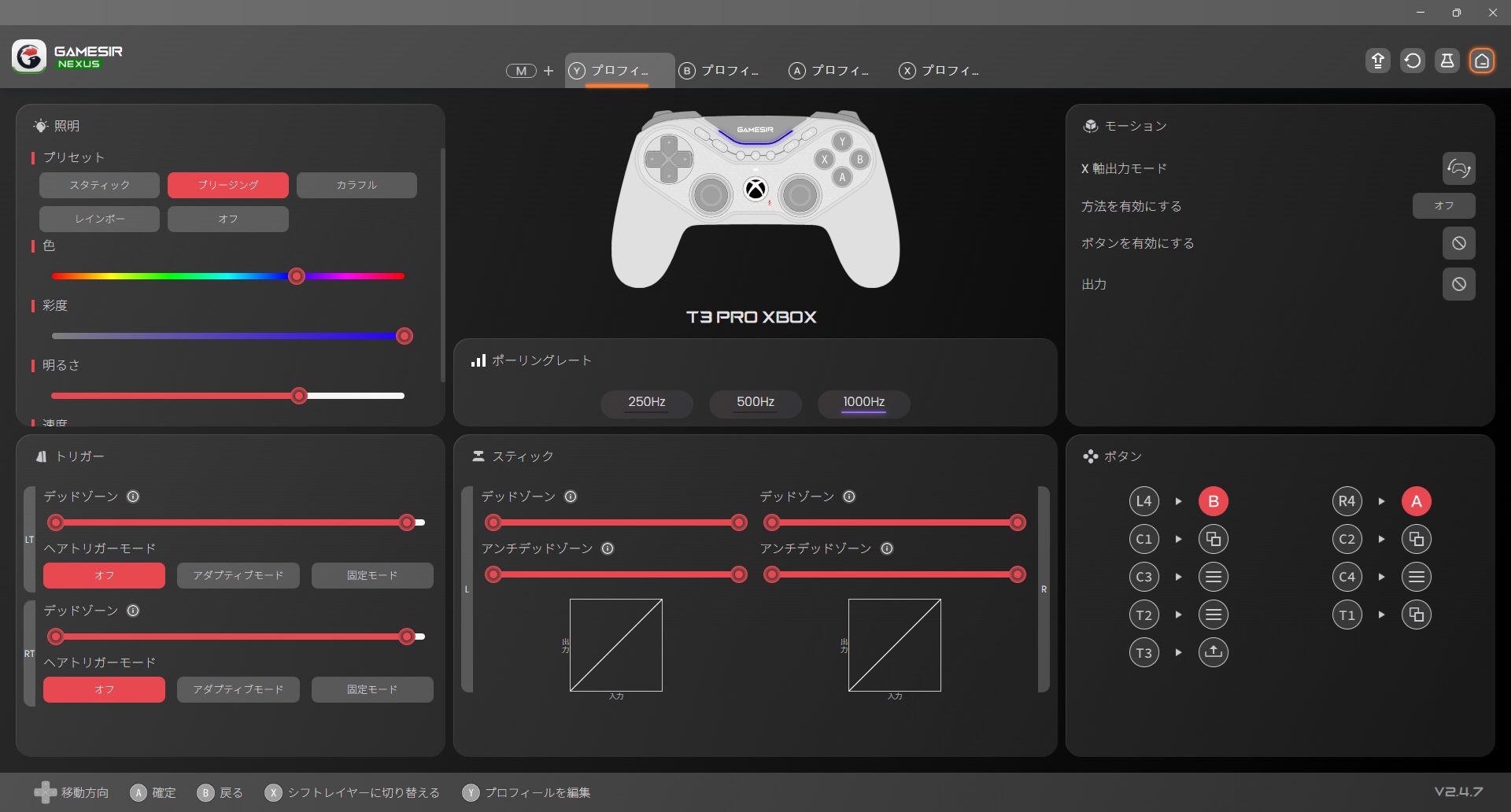Select the スタティック lighting preset
This screenshot has width=1511, height=812.
[x=99, y=185]
